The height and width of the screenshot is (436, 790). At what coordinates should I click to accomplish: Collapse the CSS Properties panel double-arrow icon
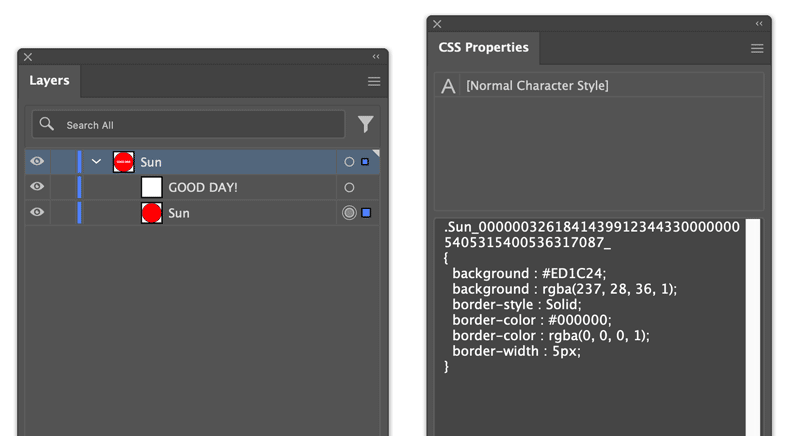[759, 24]
